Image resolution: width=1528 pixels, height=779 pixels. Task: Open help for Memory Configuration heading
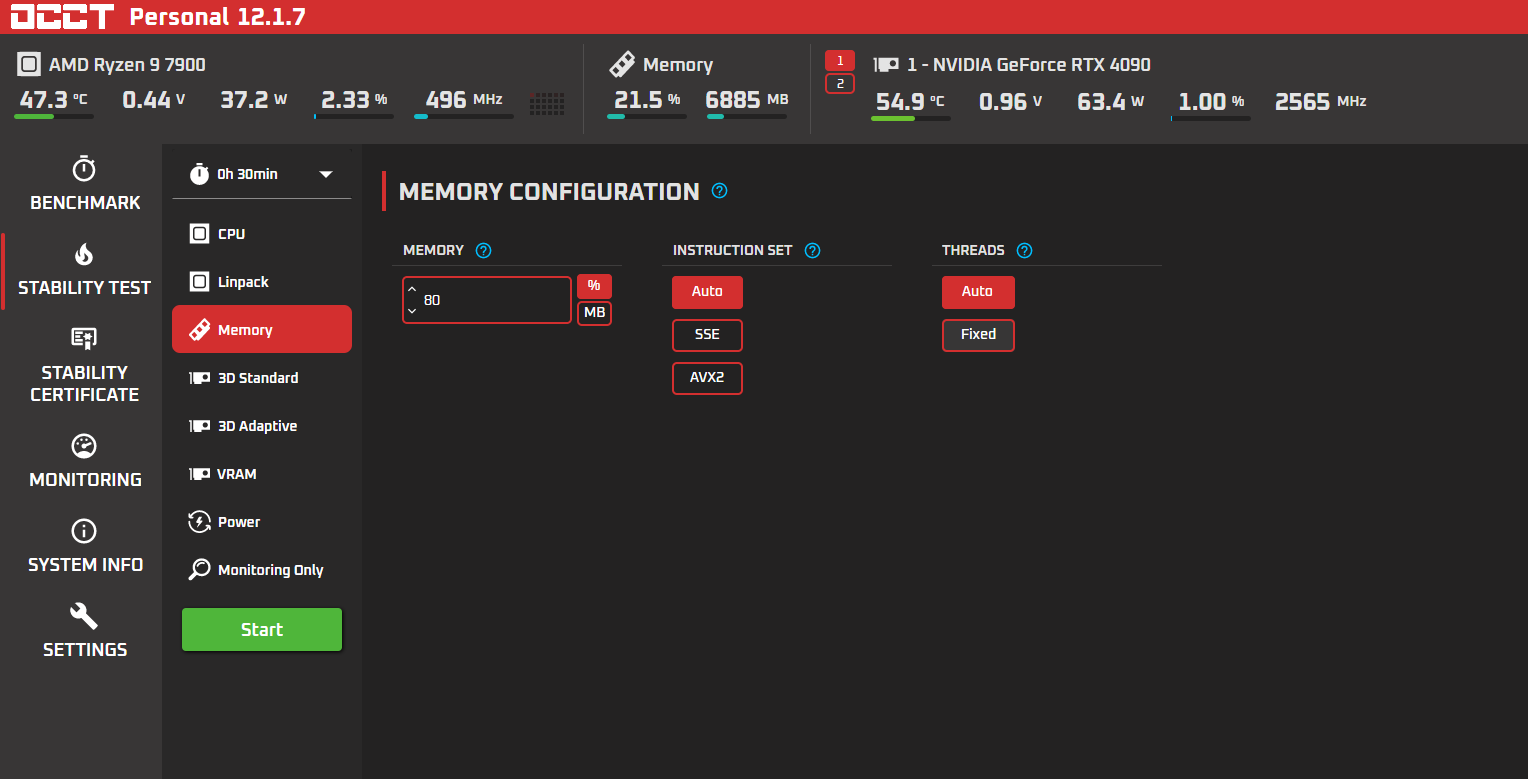(719, 190)
